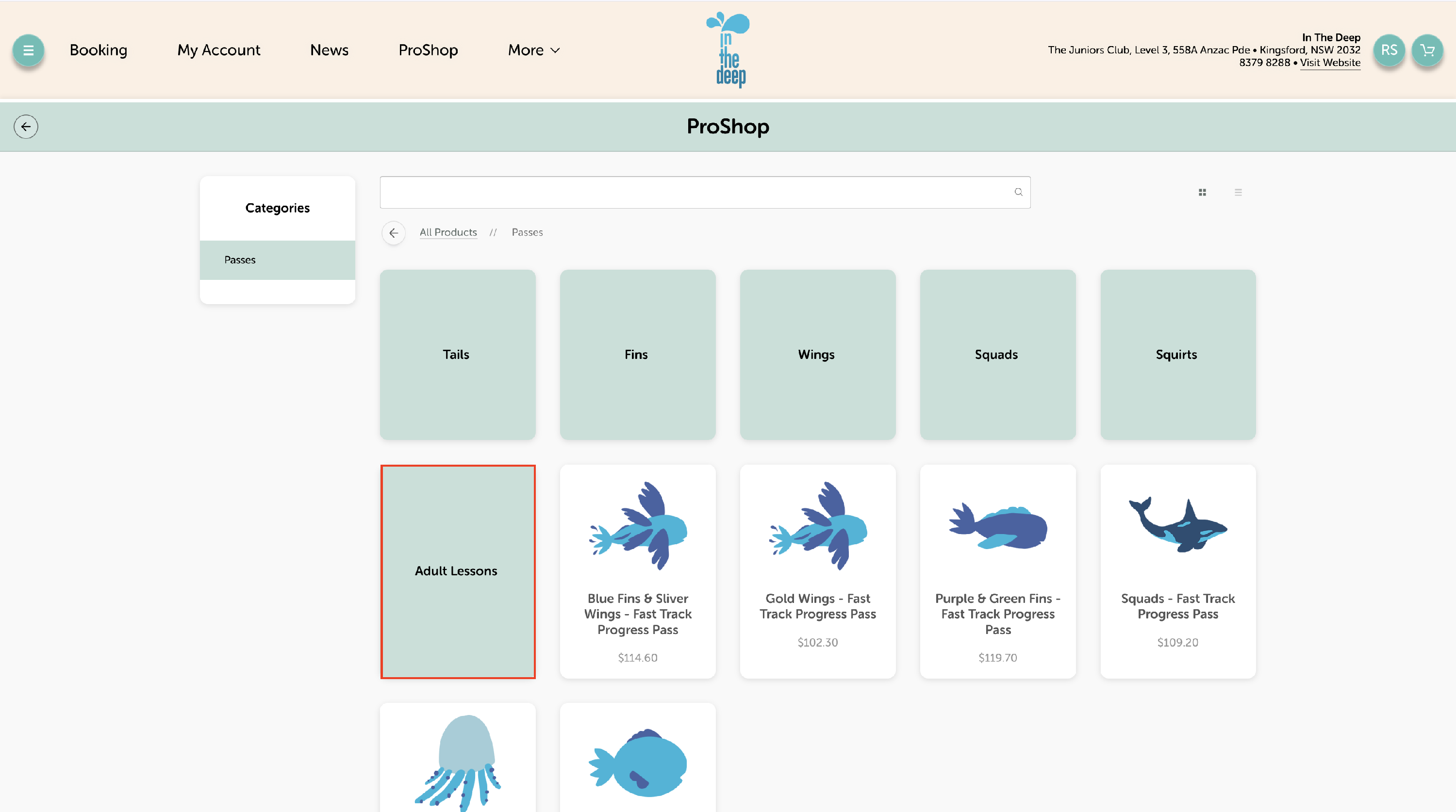1456x812 pixels.
Task: Open the Booking menu item
Action: pyautogui.click(x=99, y=50)
